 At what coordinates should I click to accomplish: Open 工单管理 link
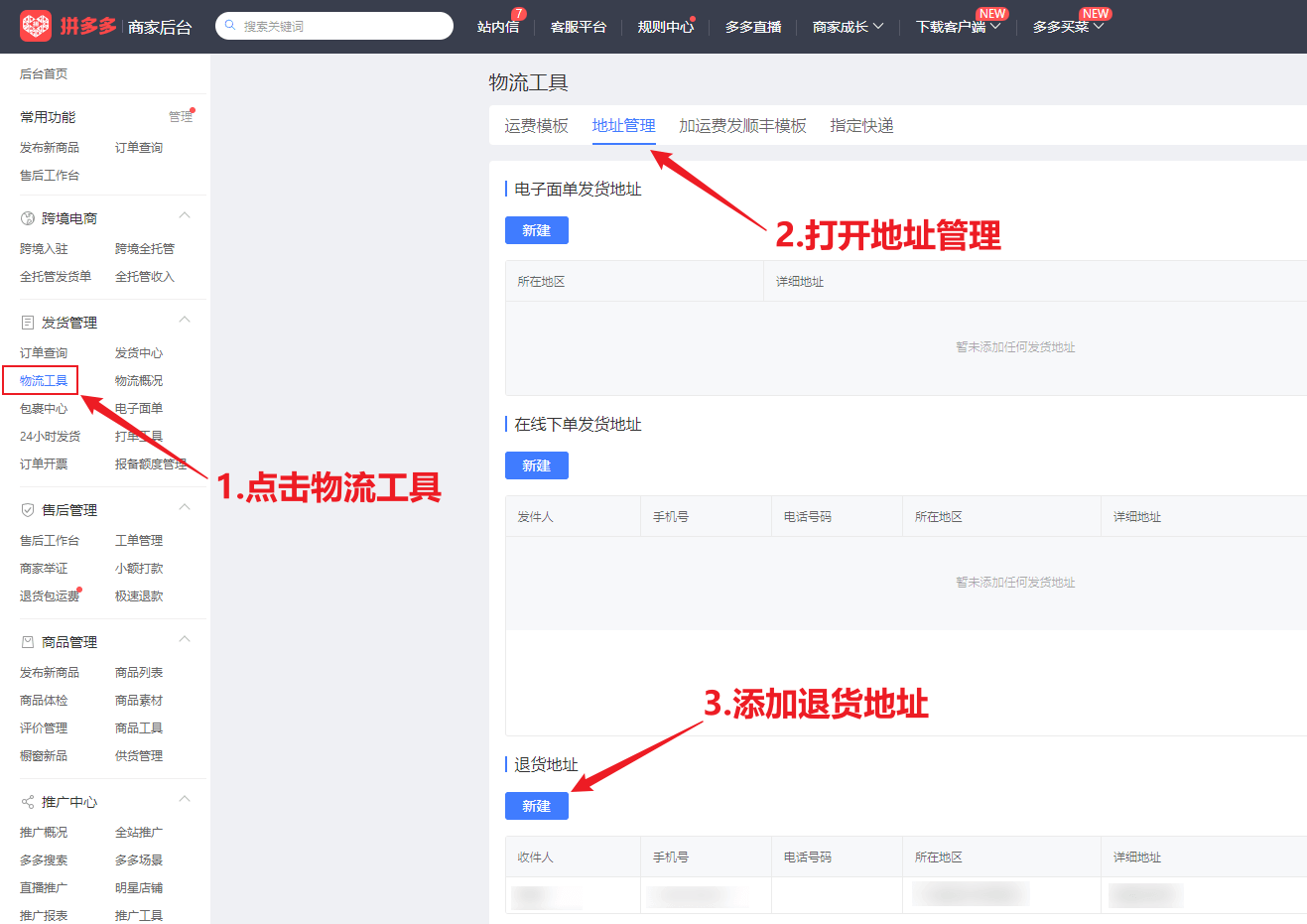coord(139,541)
